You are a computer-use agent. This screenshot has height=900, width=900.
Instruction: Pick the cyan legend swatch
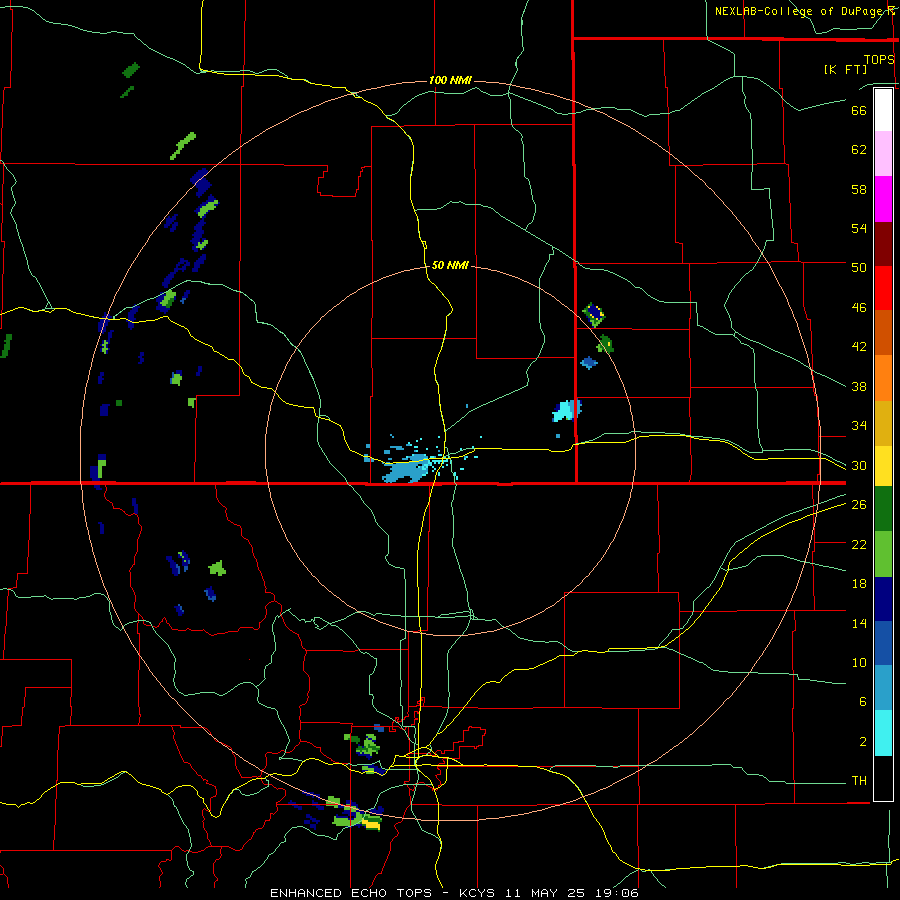[x=883, y=733]
